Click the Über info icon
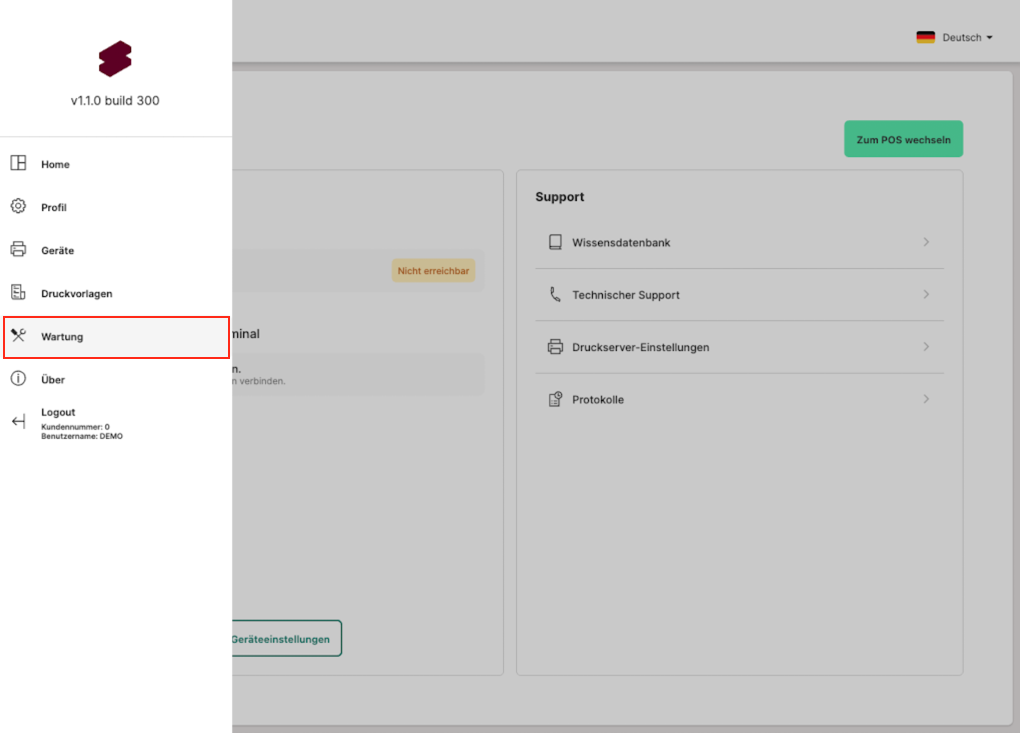Image resolution: width=1020 pixels, height=733 pixels. (x=18, y=379)
